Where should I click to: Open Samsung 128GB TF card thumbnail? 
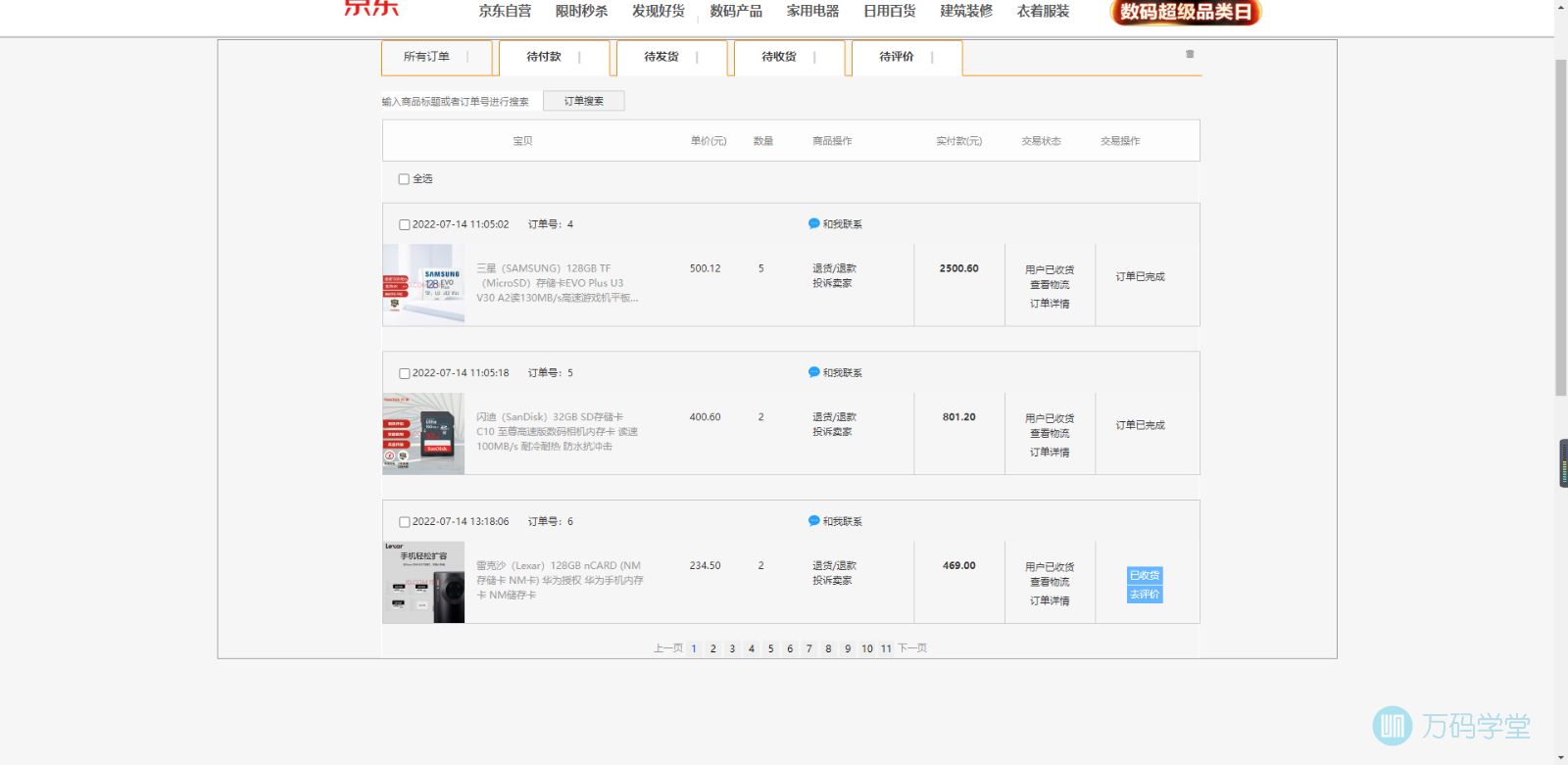tap(423, 284)
